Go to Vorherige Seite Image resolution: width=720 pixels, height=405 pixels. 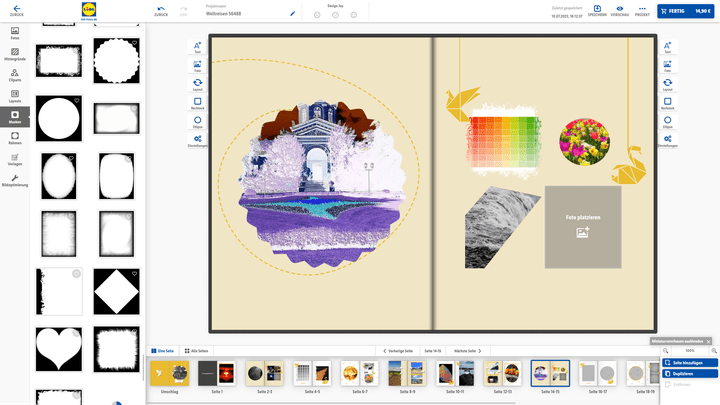(399, 351)
